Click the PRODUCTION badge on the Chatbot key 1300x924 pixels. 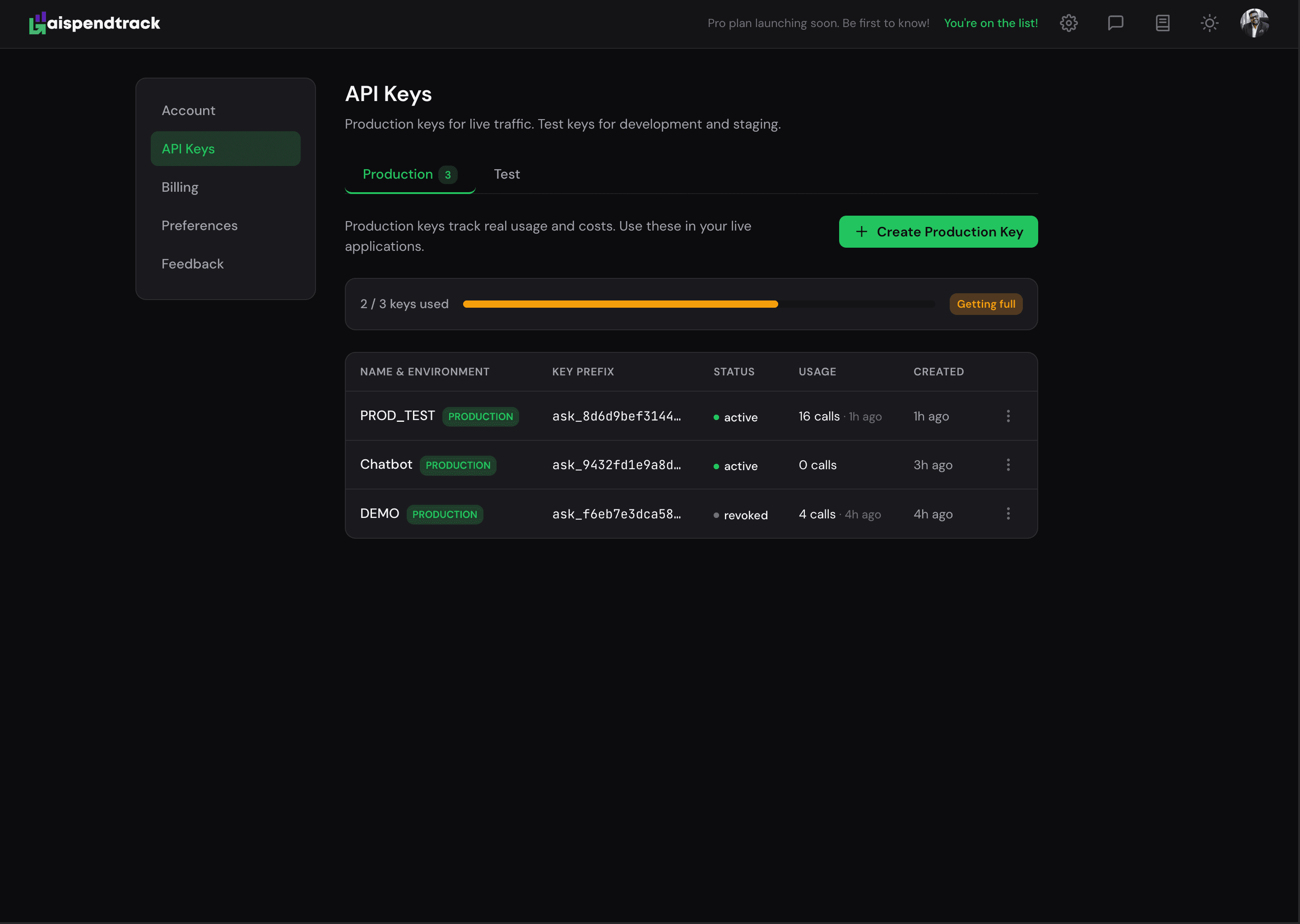(x=458, y=465)
